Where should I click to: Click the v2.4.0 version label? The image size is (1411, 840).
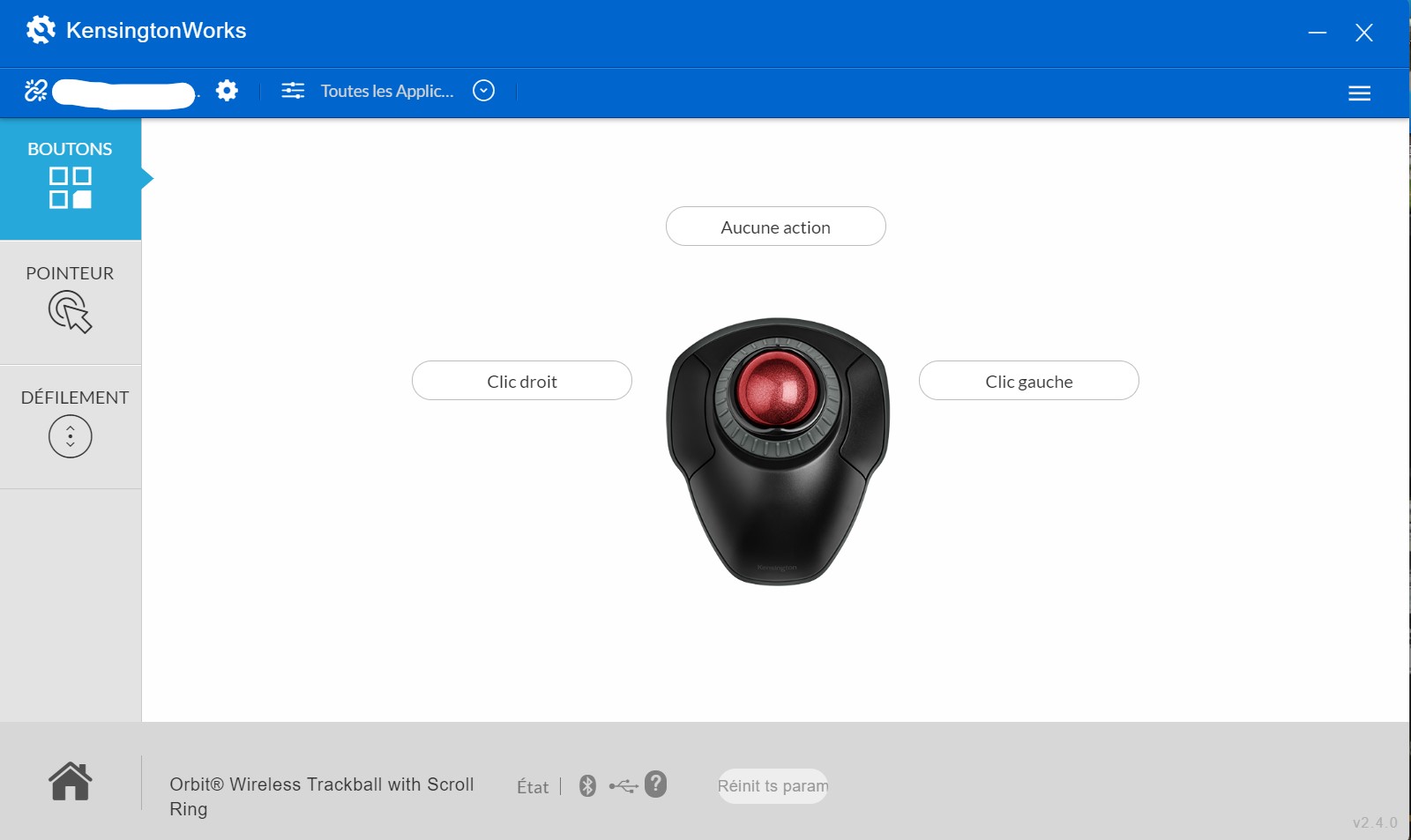pos(1375,822)
